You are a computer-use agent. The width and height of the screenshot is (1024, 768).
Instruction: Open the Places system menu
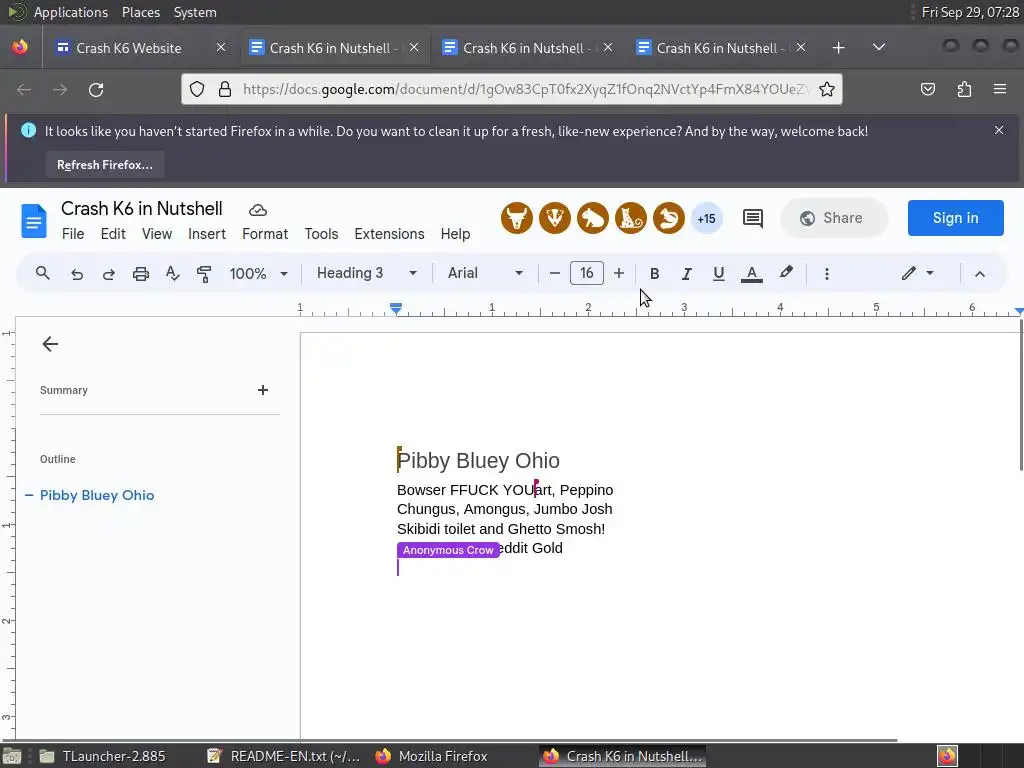tap(141, 12)
